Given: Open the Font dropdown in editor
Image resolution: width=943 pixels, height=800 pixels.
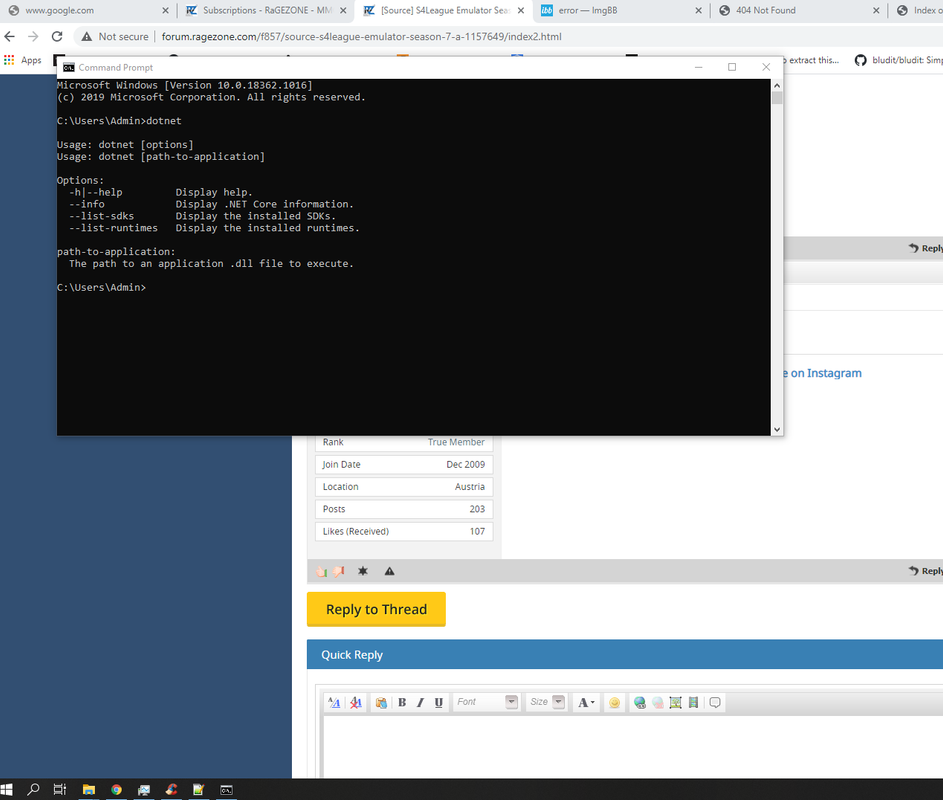Looking at the screenshot, I should click(x=486, y=702).
